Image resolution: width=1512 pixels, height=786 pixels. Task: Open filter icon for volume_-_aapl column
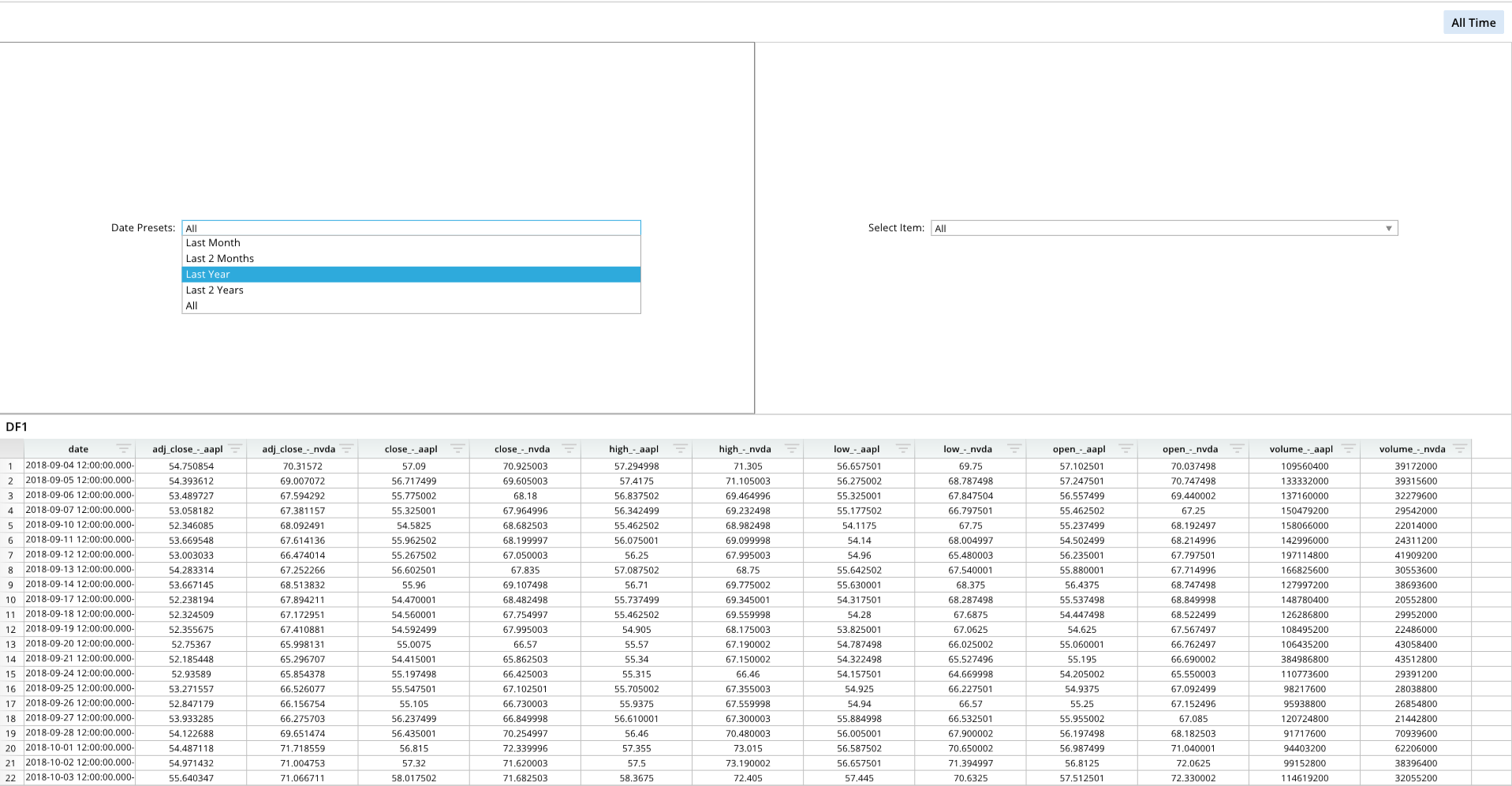[1348, 449]
